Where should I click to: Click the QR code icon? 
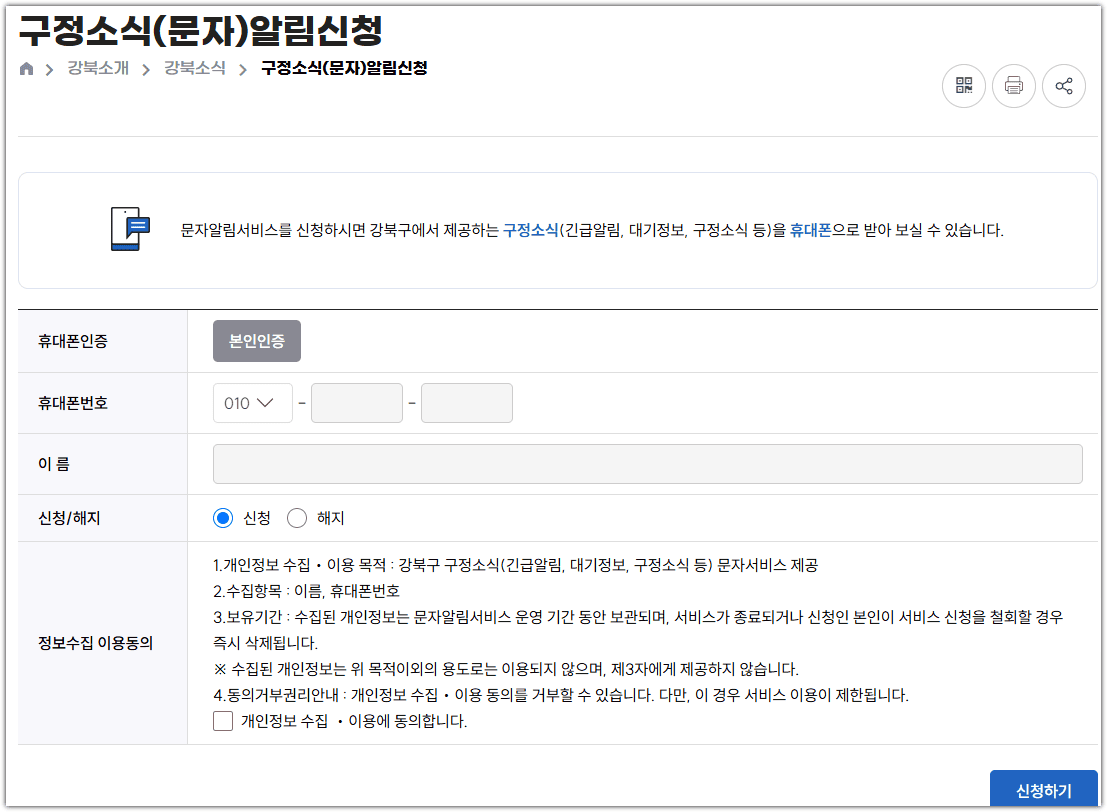coord(963,86)
